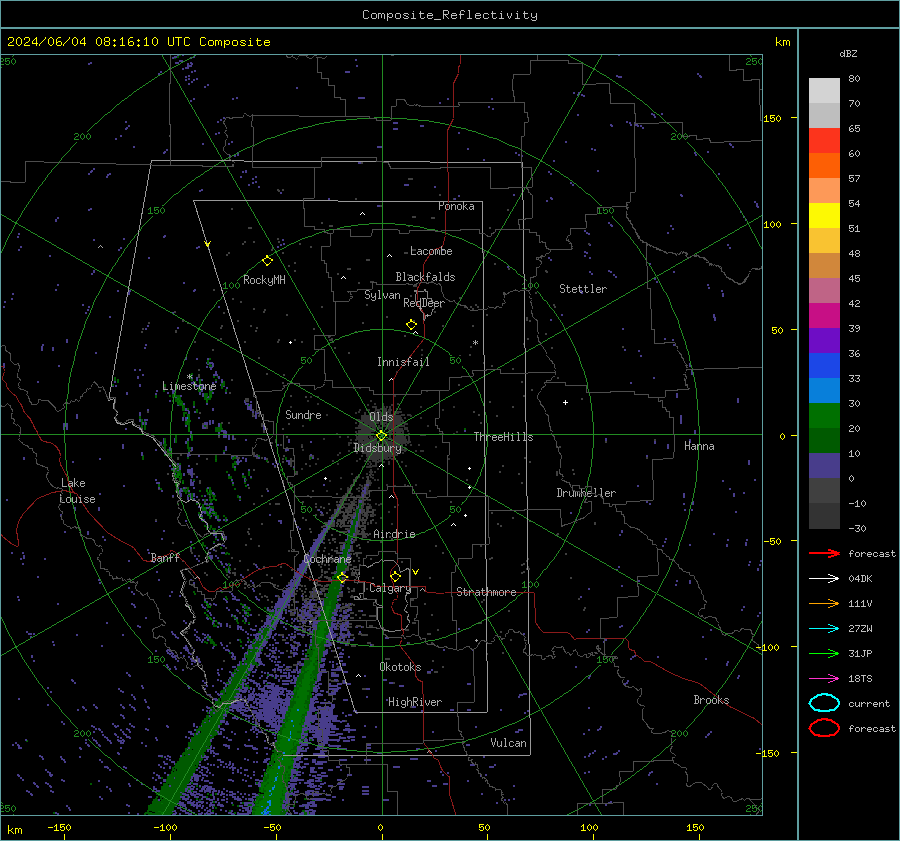
Task: Click the dBZ legend heading
Action: (x=848, y=53)
